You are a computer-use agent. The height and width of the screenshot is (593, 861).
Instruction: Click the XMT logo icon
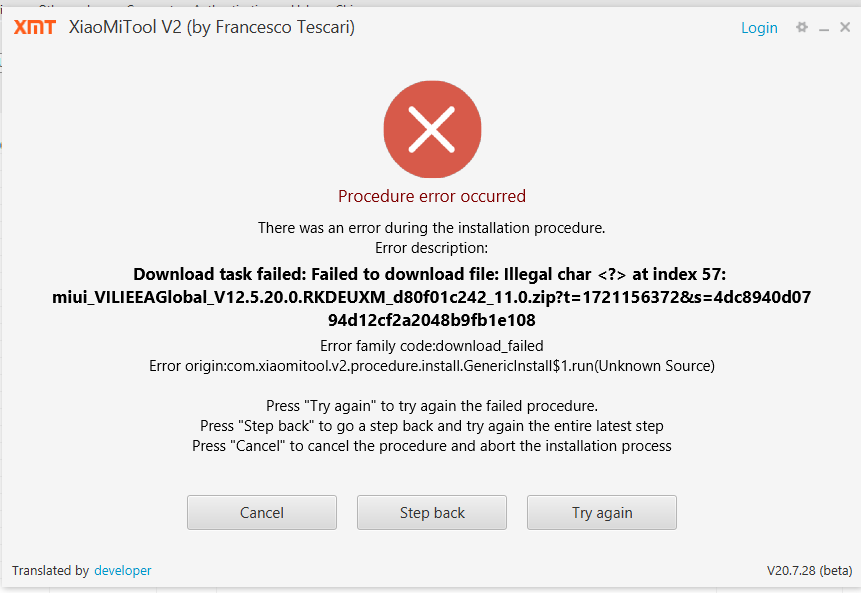[34, 28]
